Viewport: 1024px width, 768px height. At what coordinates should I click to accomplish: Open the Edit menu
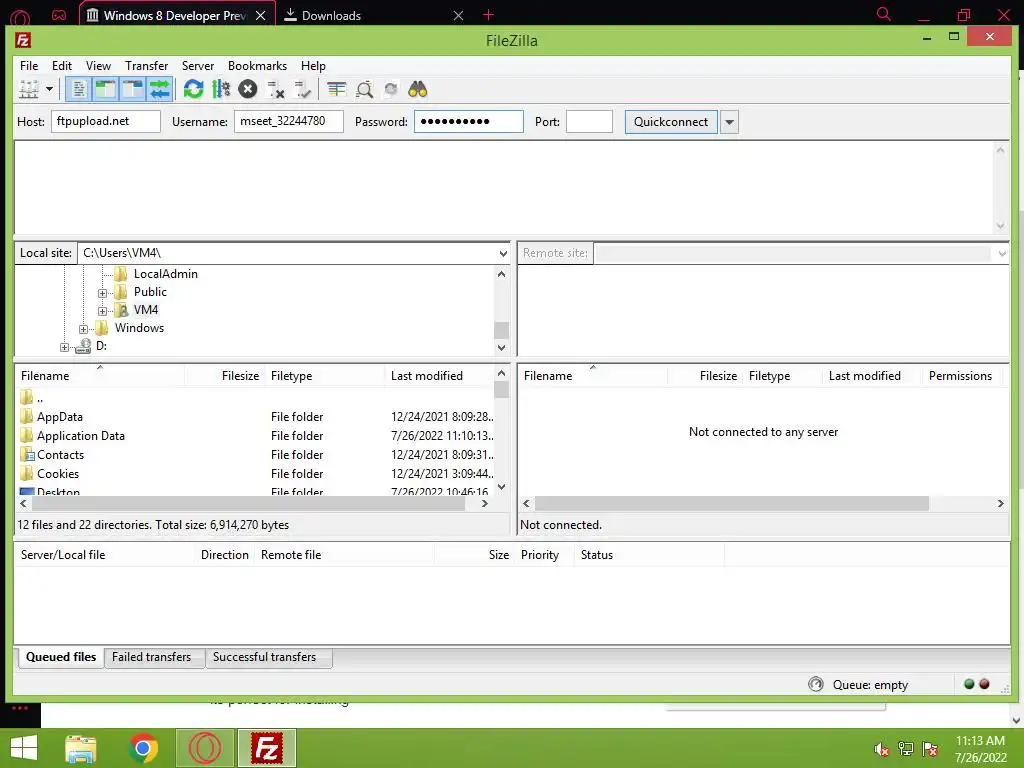[61, 66]
